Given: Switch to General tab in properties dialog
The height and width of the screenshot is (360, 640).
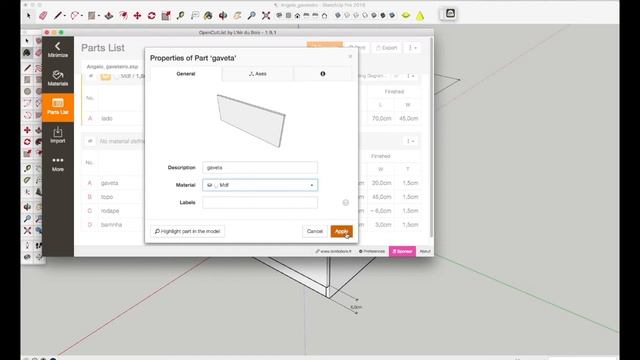Looking at the screenshot, I should [x=186, y=74].
